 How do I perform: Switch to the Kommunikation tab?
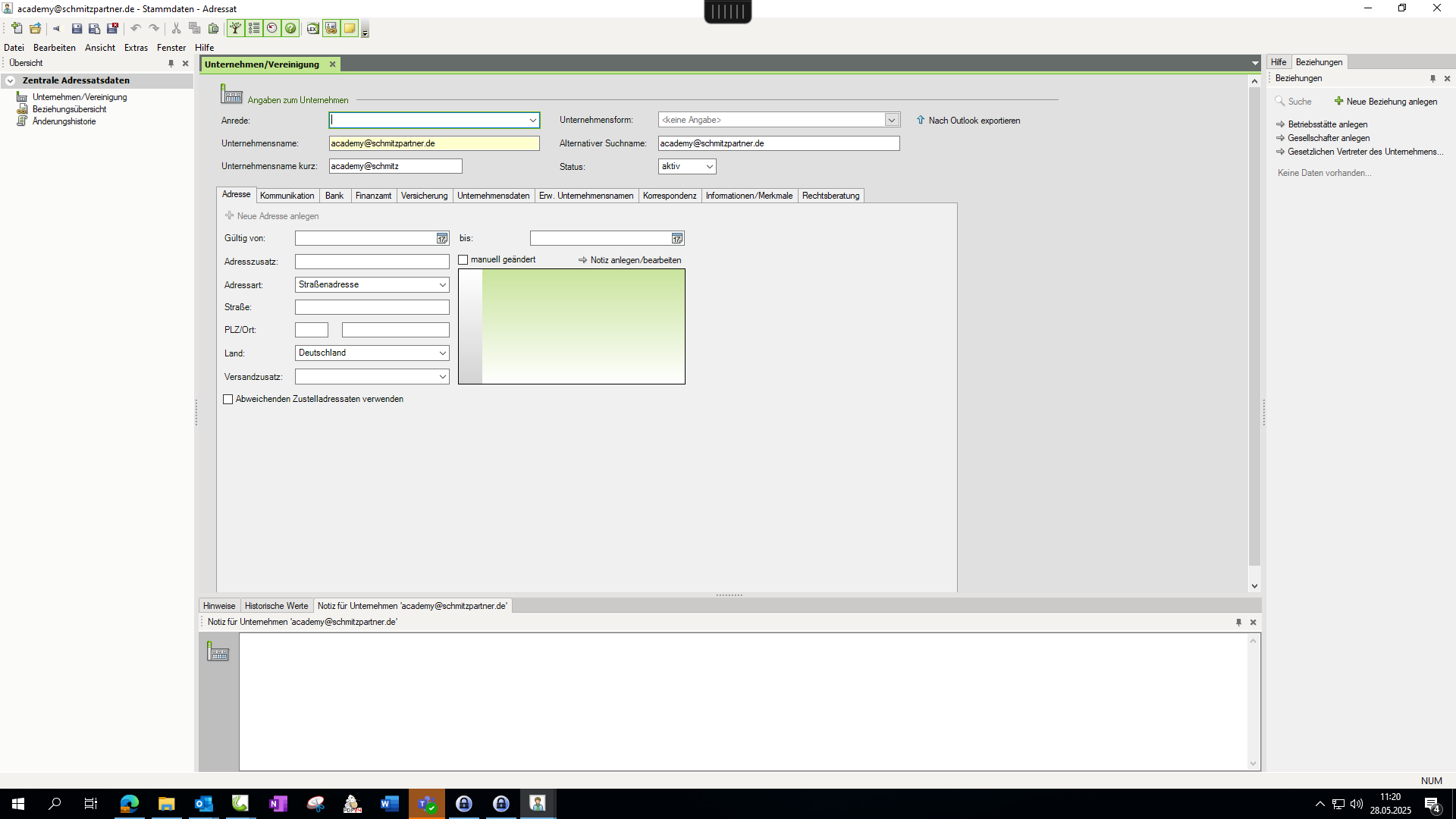coord(287,196)
